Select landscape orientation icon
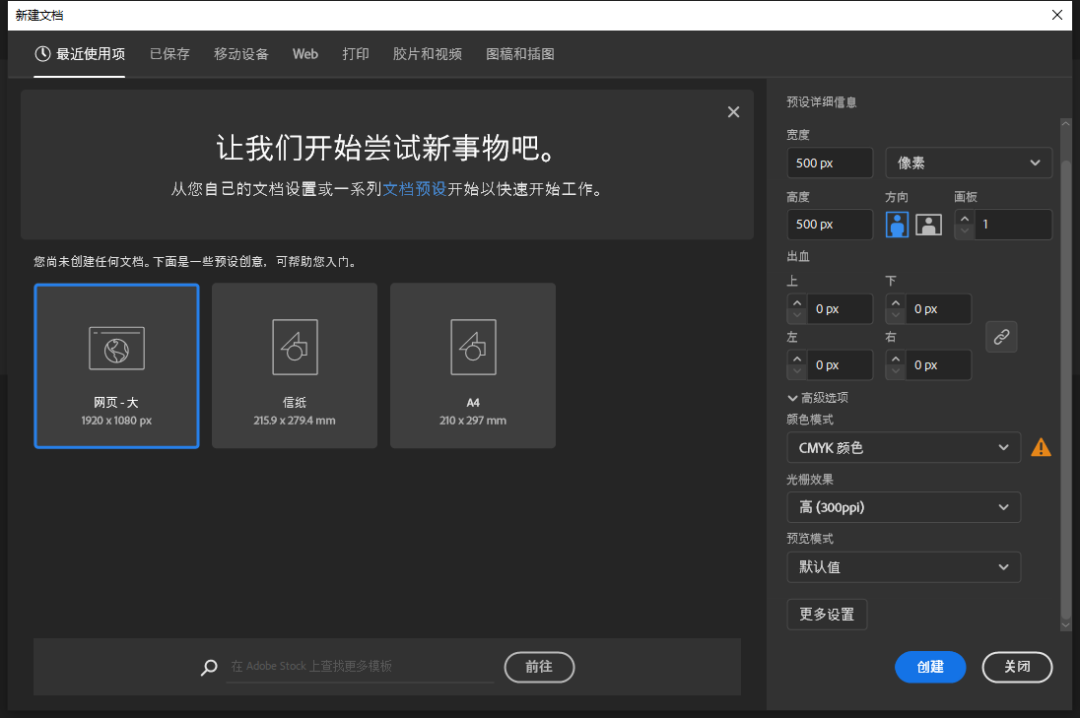 click(x=929, y=225)
